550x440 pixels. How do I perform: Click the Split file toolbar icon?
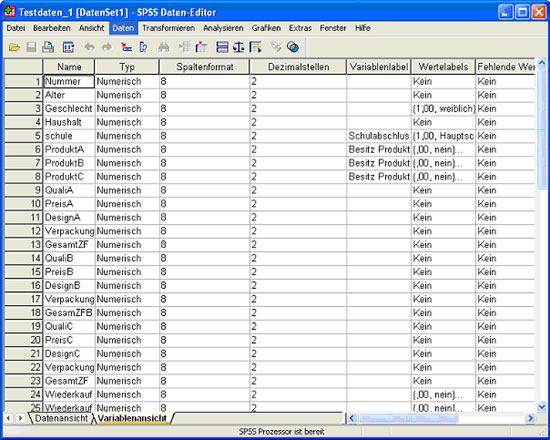222,47
